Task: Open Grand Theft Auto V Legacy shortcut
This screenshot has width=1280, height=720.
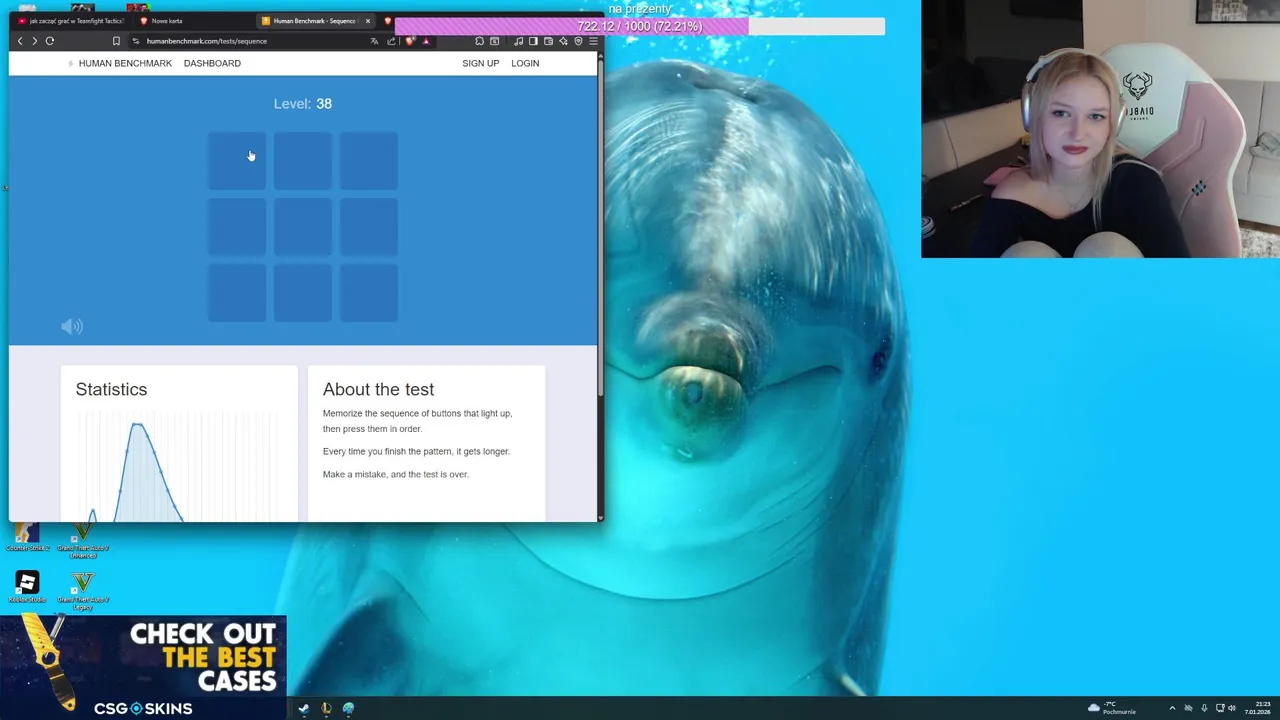Action: pyautogui.click(x=83, y=590)
